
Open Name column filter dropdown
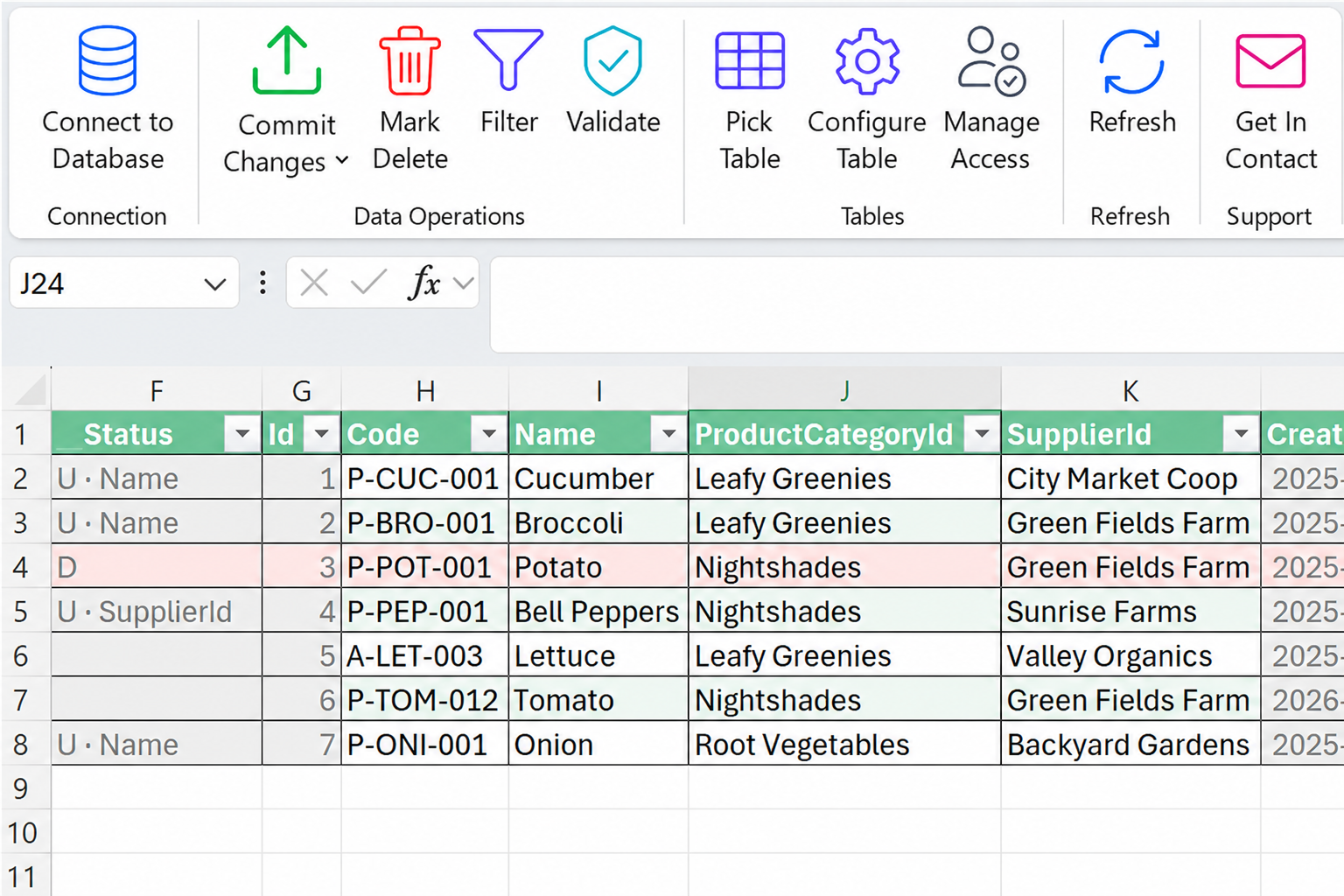click(x=668, y=434)
